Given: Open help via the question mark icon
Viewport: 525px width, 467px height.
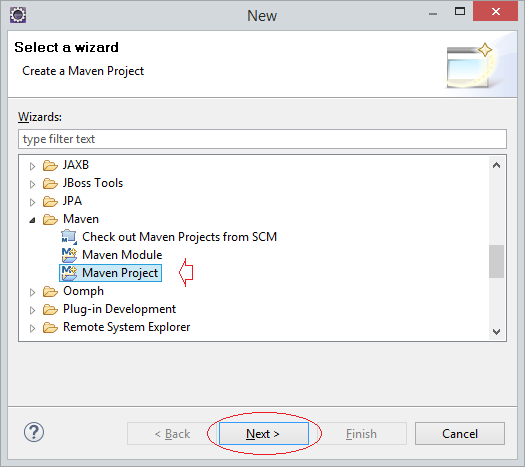Looking at the screenshot, I should pos(34,432).
